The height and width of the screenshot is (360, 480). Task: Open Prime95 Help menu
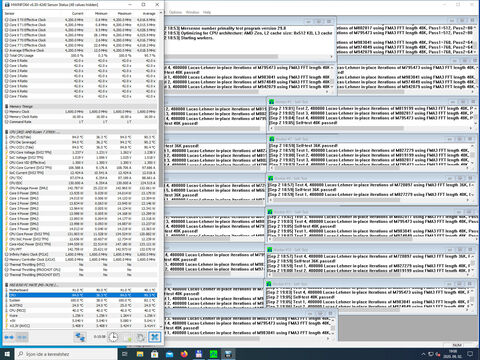(207, 12)
